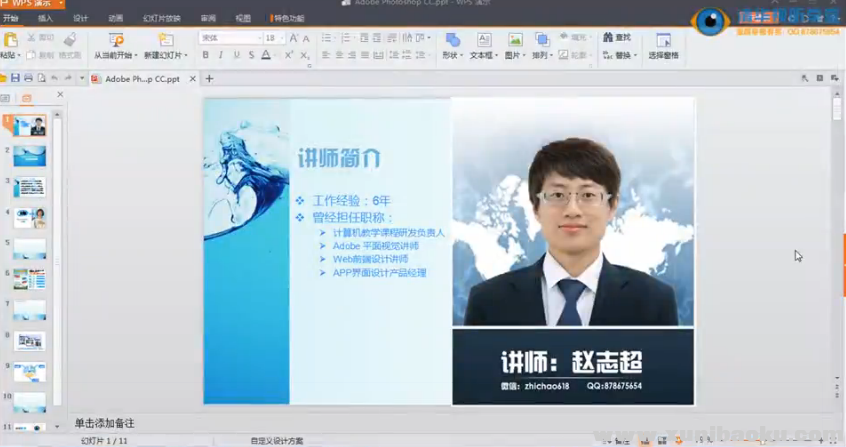Click the font color A swatch
The height and width of the screenshot is (447, 846).
tap(265, 56)
